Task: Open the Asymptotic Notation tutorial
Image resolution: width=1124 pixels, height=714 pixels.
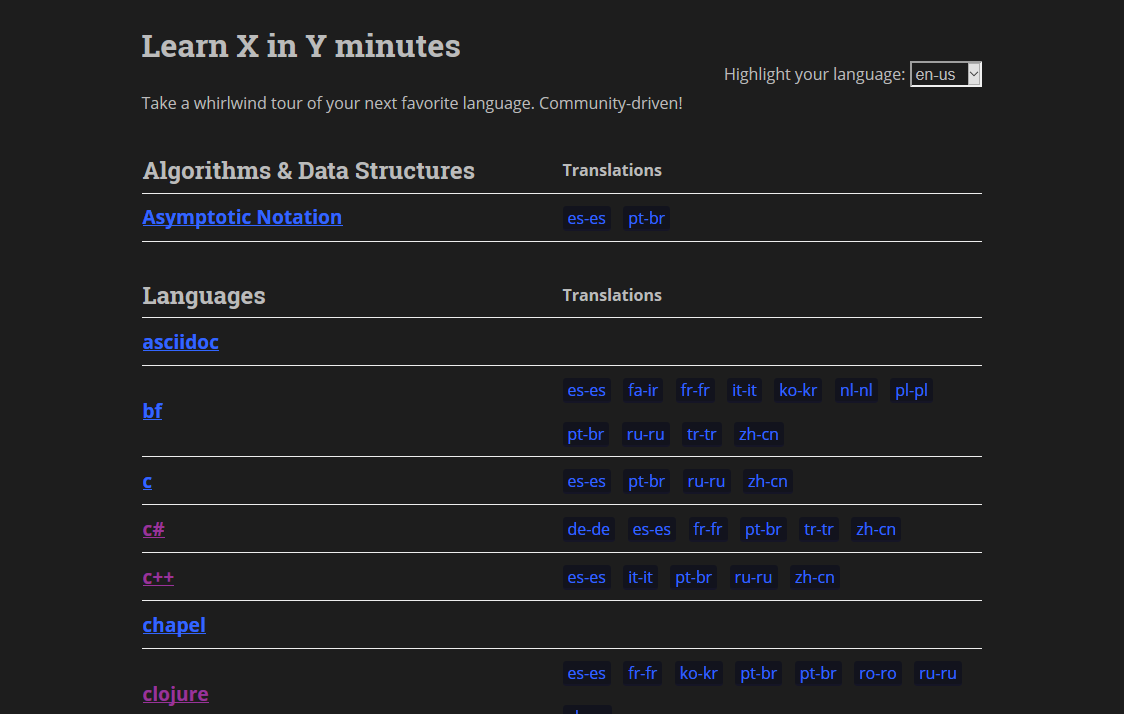Action: point(242,217)
